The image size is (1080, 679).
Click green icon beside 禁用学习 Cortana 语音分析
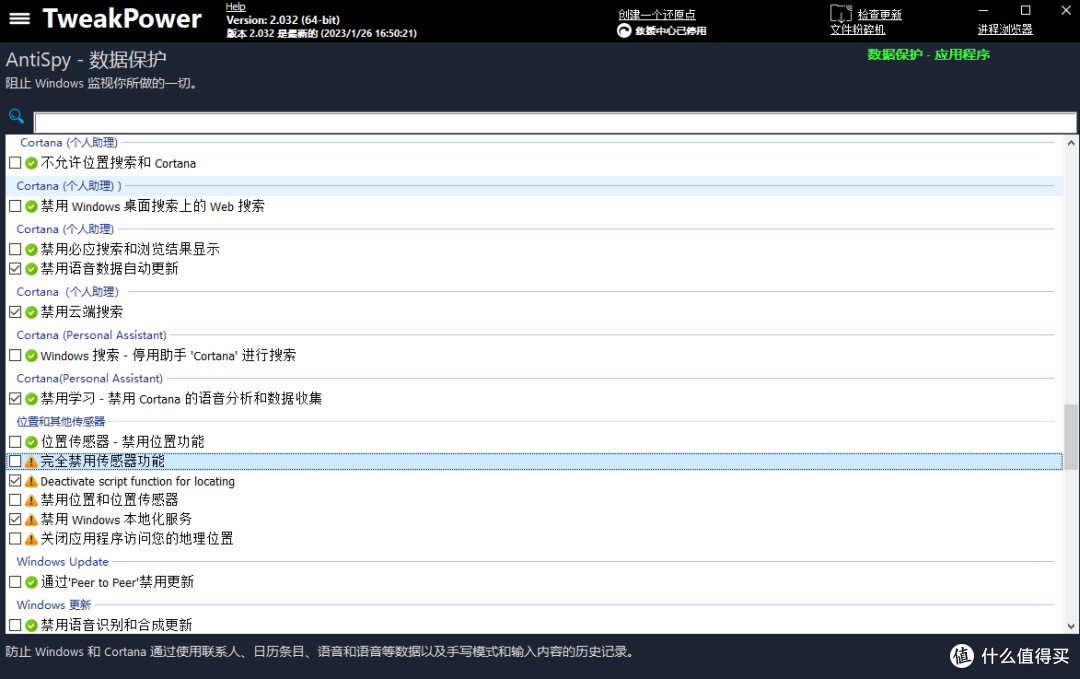[32, 399]
